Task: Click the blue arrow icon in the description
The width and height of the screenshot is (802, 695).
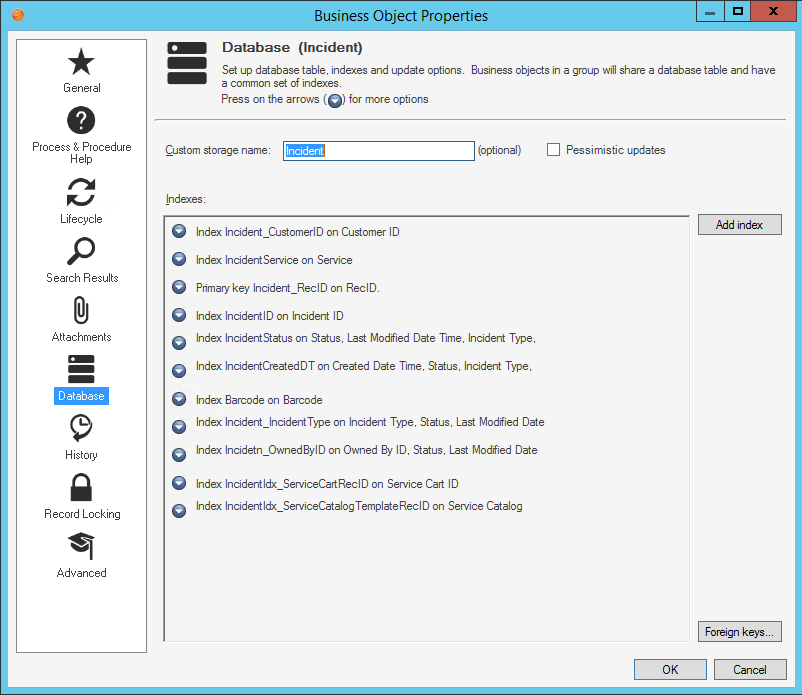Action: 335,99
